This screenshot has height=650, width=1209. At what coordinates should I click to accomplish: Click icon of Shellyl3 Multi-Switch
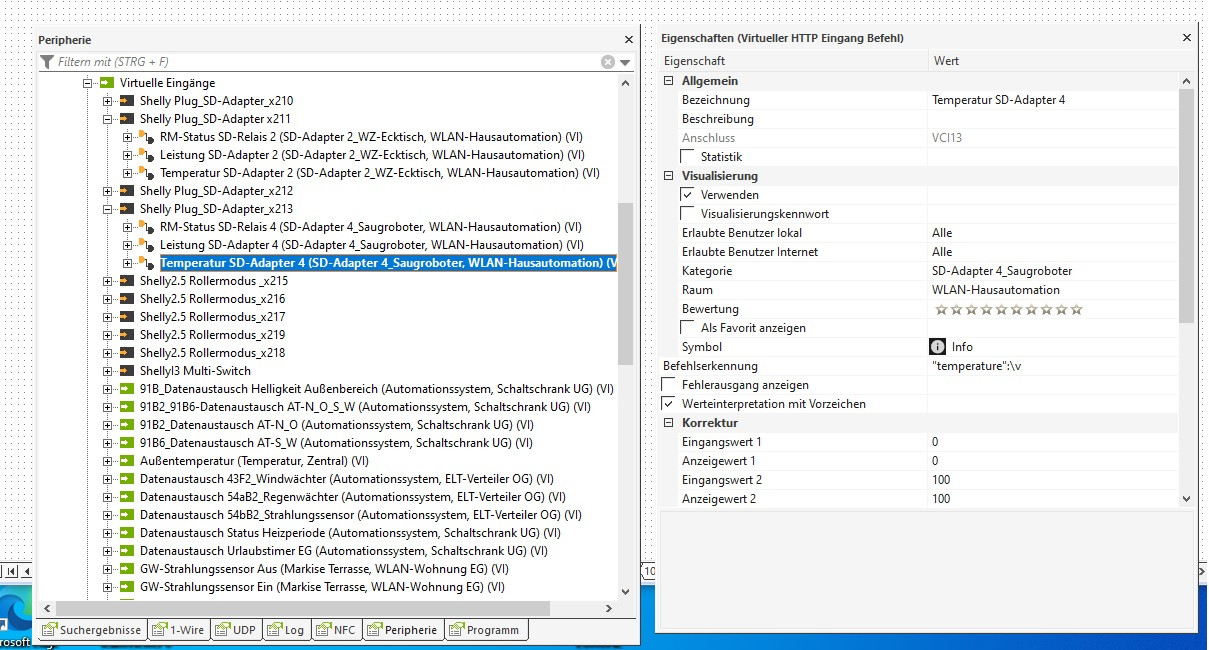tap(127, 371)
